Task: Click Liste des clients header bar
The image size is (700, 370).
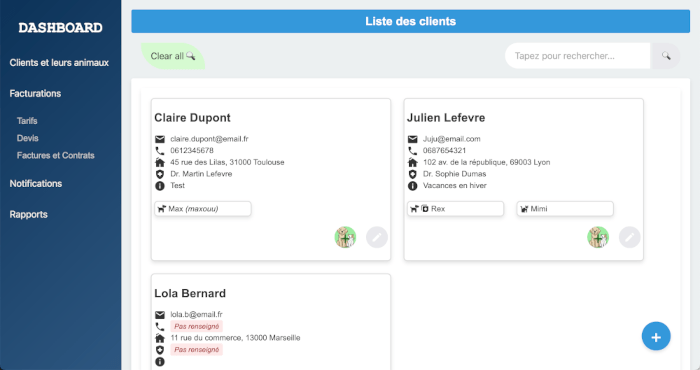Action: click(410, 21)
